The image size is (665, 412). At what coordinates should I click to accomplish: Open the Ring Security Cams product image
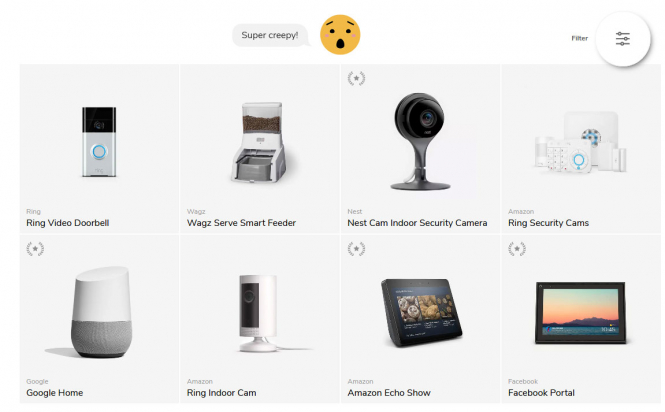pos(580,143)
